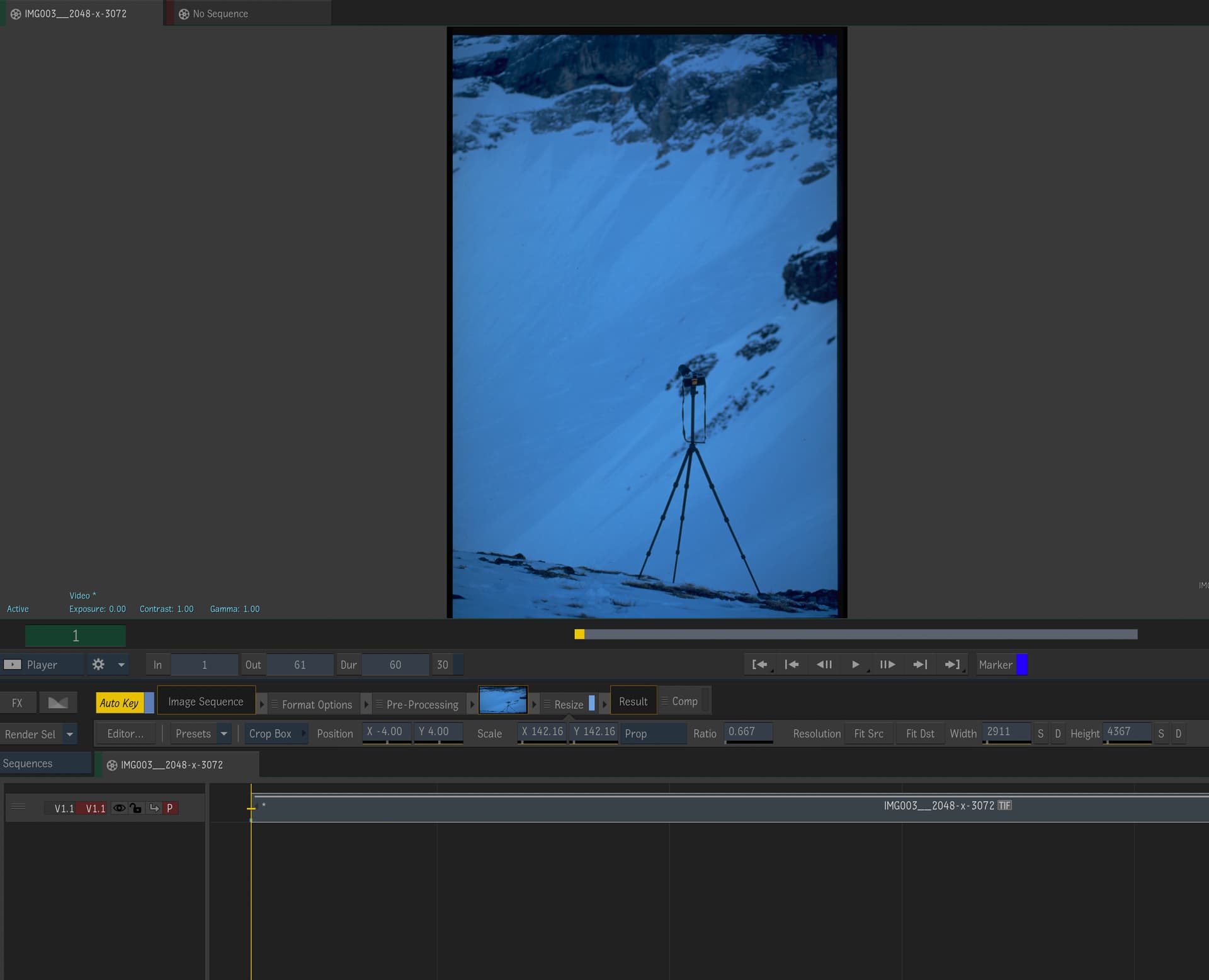Open the Crop Box dropdown
This screenshot has height=980, width=1209.
coord(276,734)
